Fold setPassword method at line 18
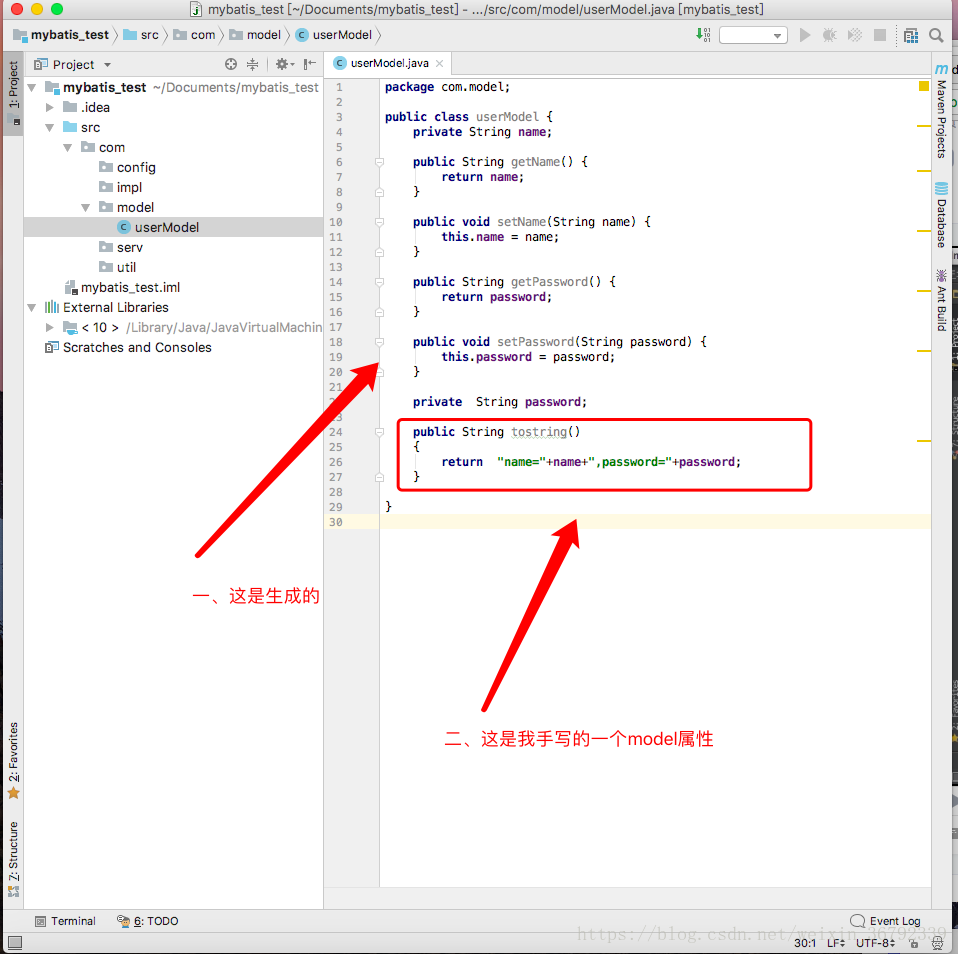 tap(379, 342)
